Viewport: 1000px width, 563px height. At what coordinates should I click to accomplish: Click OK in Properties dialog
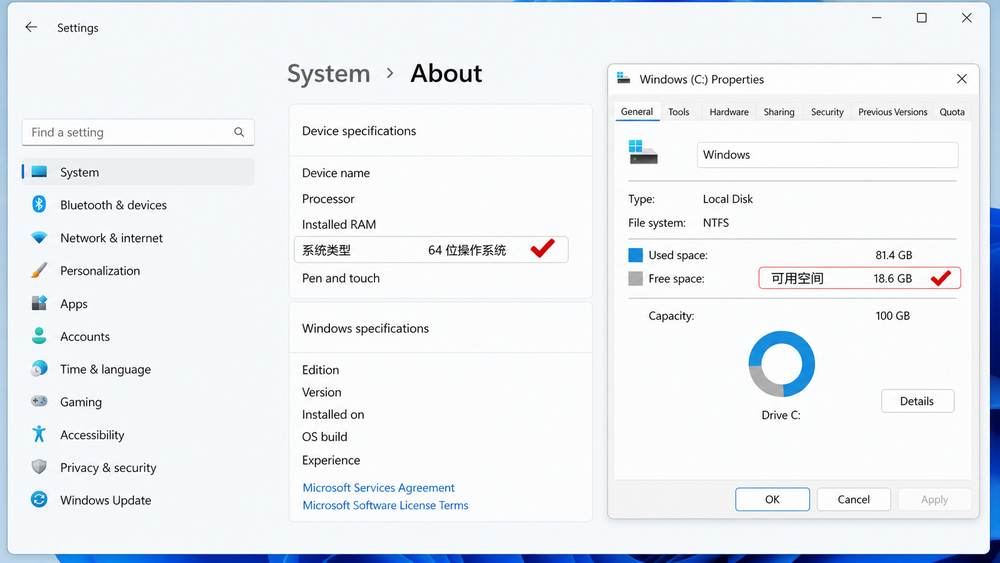[x=772, y=499]
